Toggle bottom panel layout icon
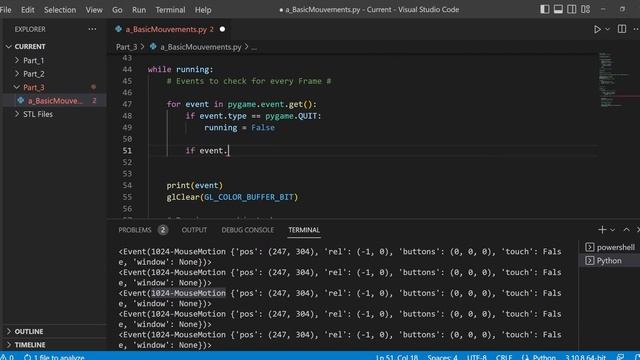 click(x=558, y=9)
